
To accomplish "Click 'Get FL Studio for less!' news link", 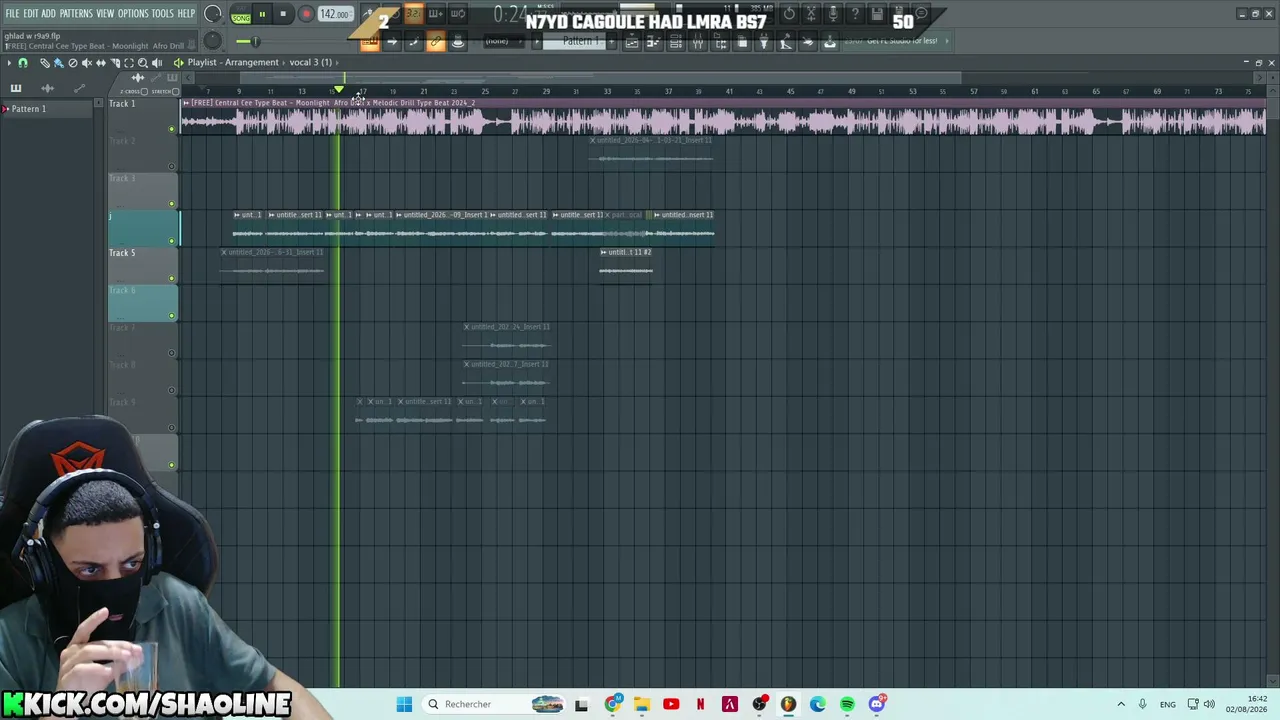I will tap(902, 41).
